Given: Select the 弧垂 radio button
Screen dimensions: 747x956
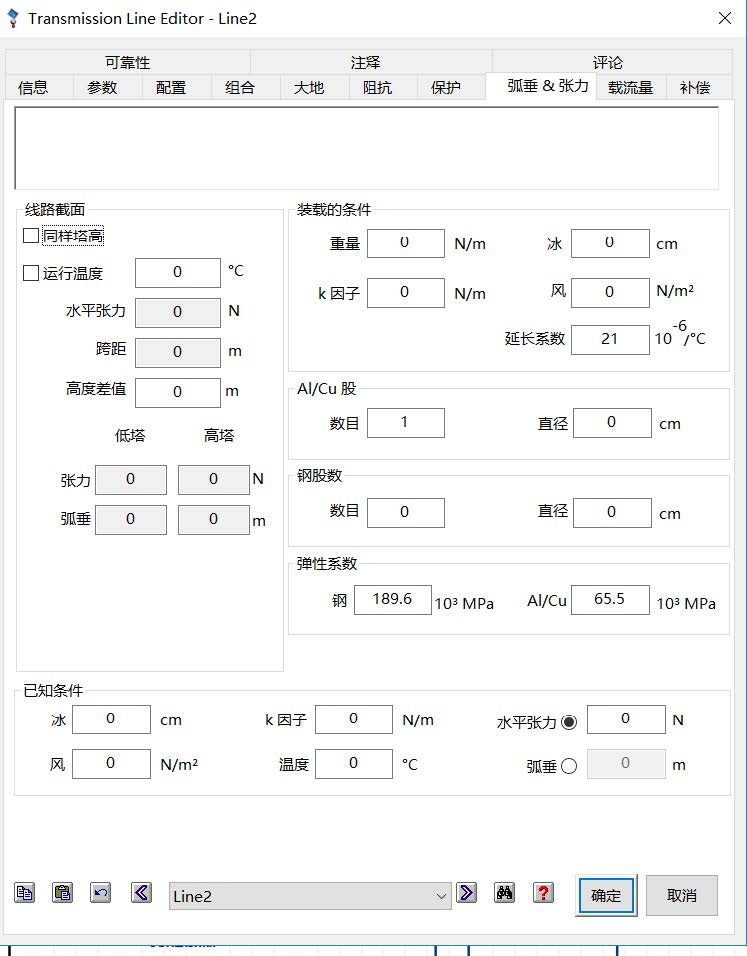Looking at the screenshot, I should (x=569, y=766).
